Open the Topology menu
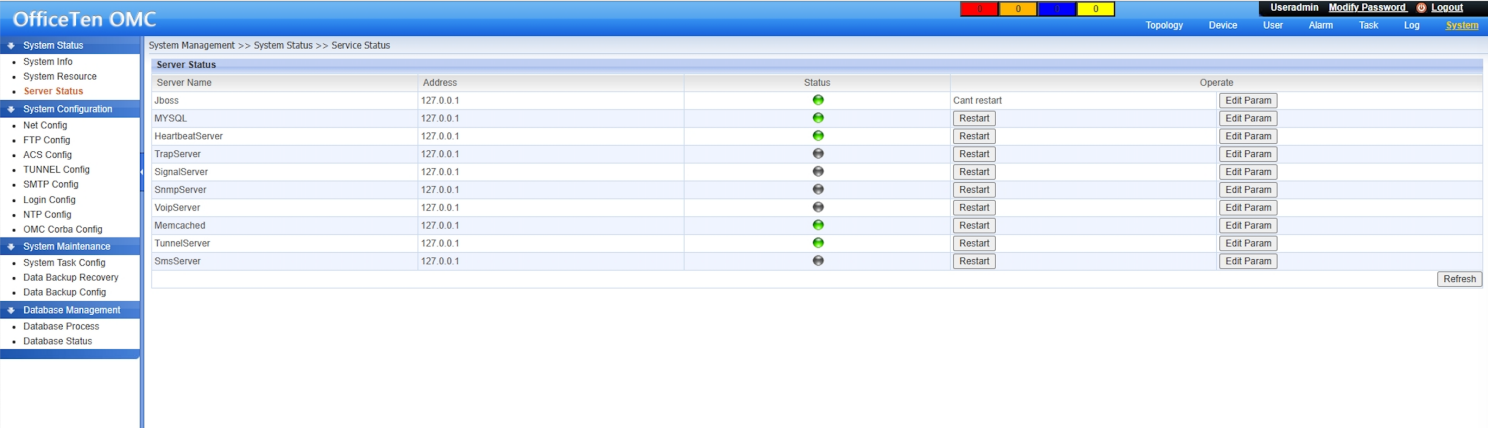The image size is (1488, 428). click(1164, 26)
